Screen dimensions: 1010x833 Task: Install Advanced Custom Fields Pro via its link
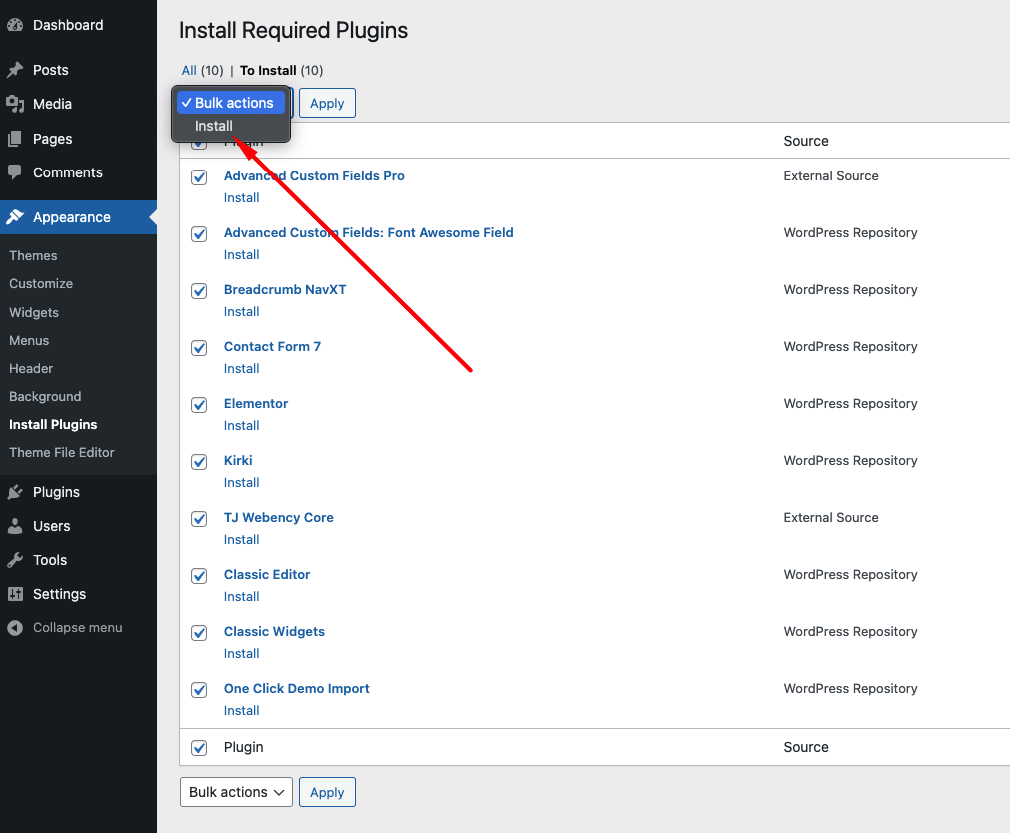coord(242,198)
